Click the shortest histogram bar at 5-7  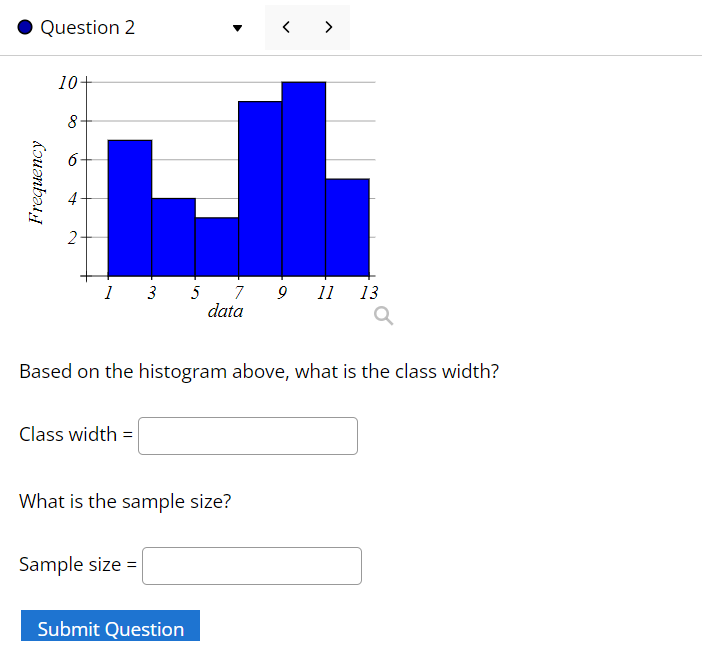(217, 247)
